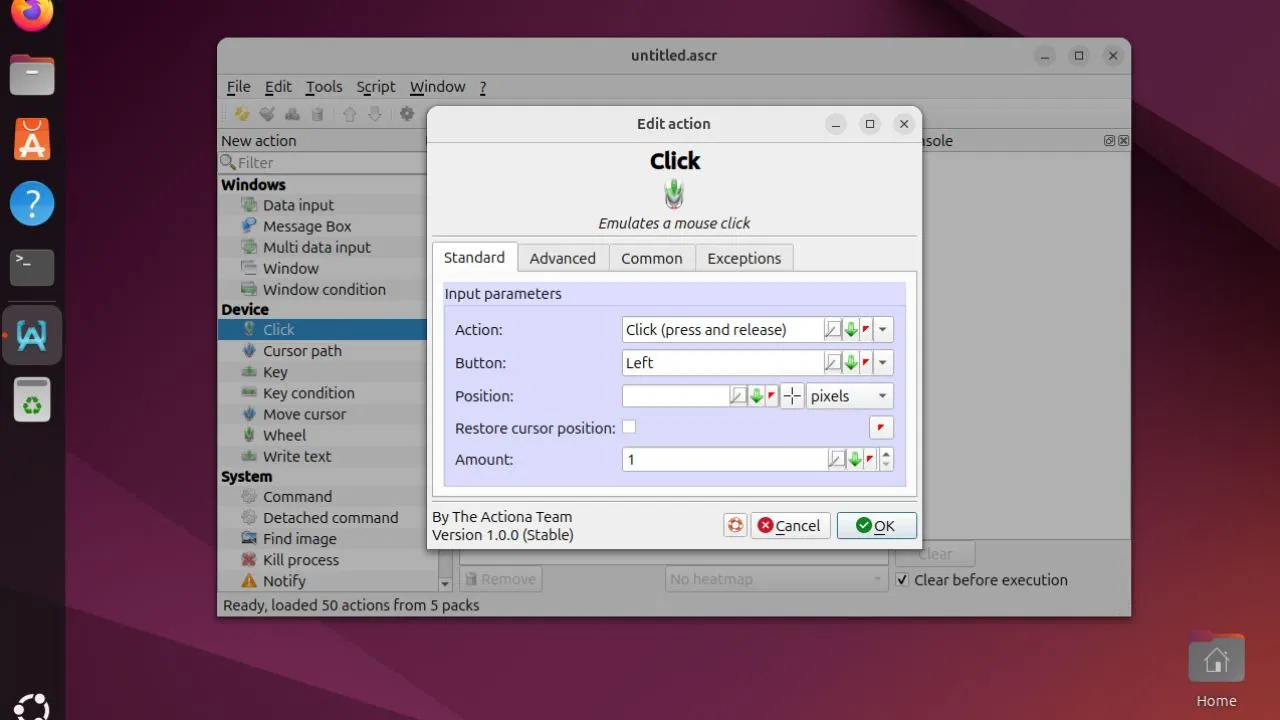Cancel the Edit action dialog
The image size is (1280, 720).
pos(790,525)
